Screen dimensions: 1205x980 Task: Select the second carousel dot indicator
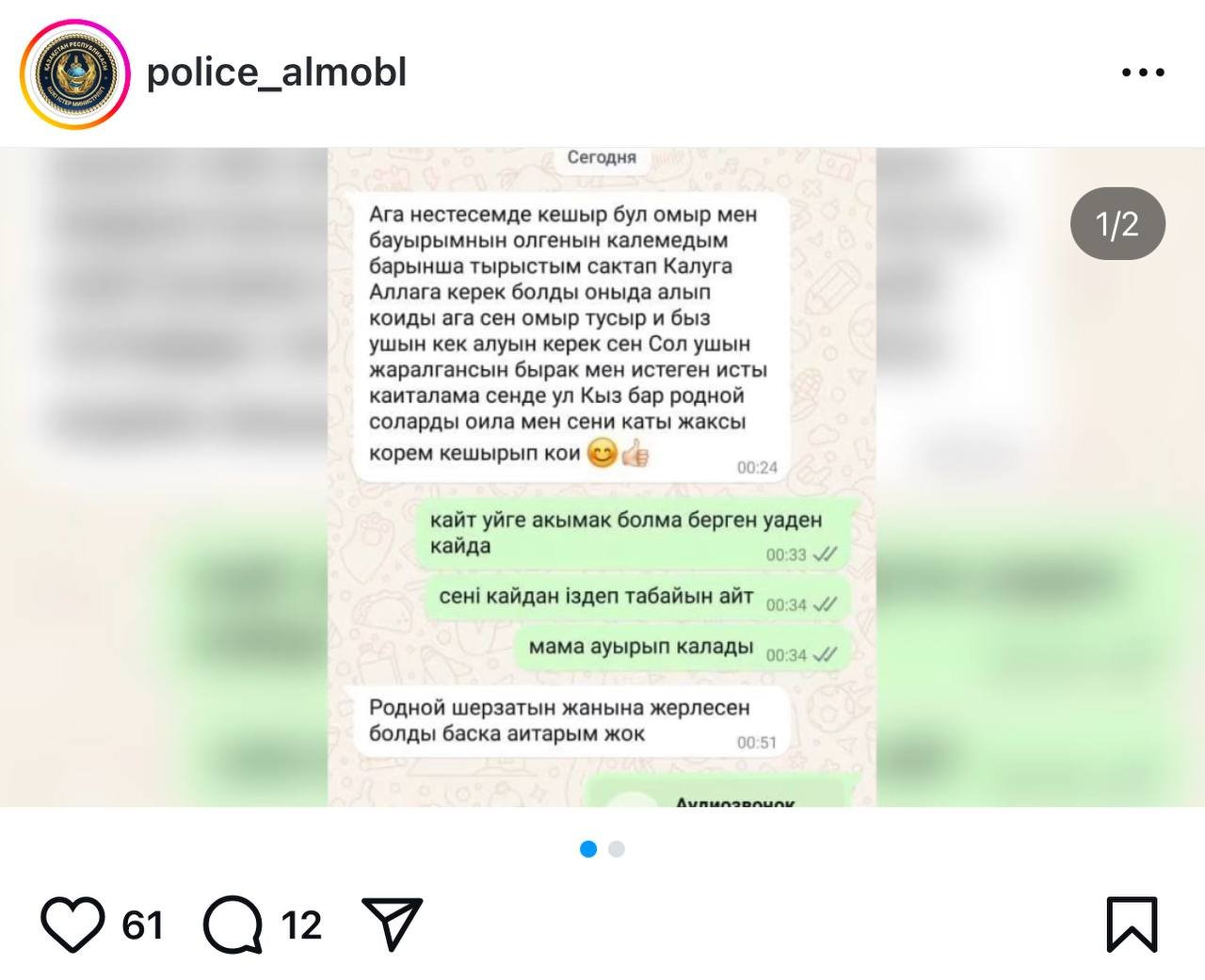617,849
